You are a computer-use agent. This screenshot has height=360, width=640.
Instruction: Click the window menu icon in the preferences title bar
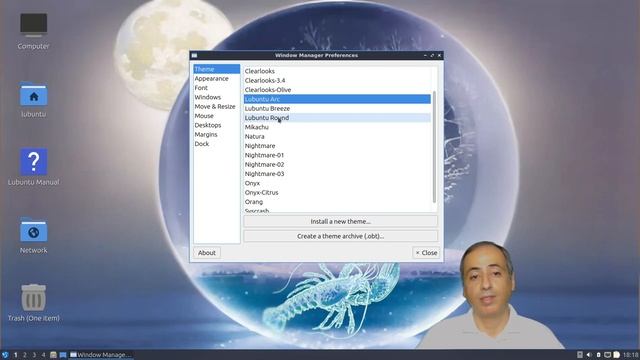195,55
